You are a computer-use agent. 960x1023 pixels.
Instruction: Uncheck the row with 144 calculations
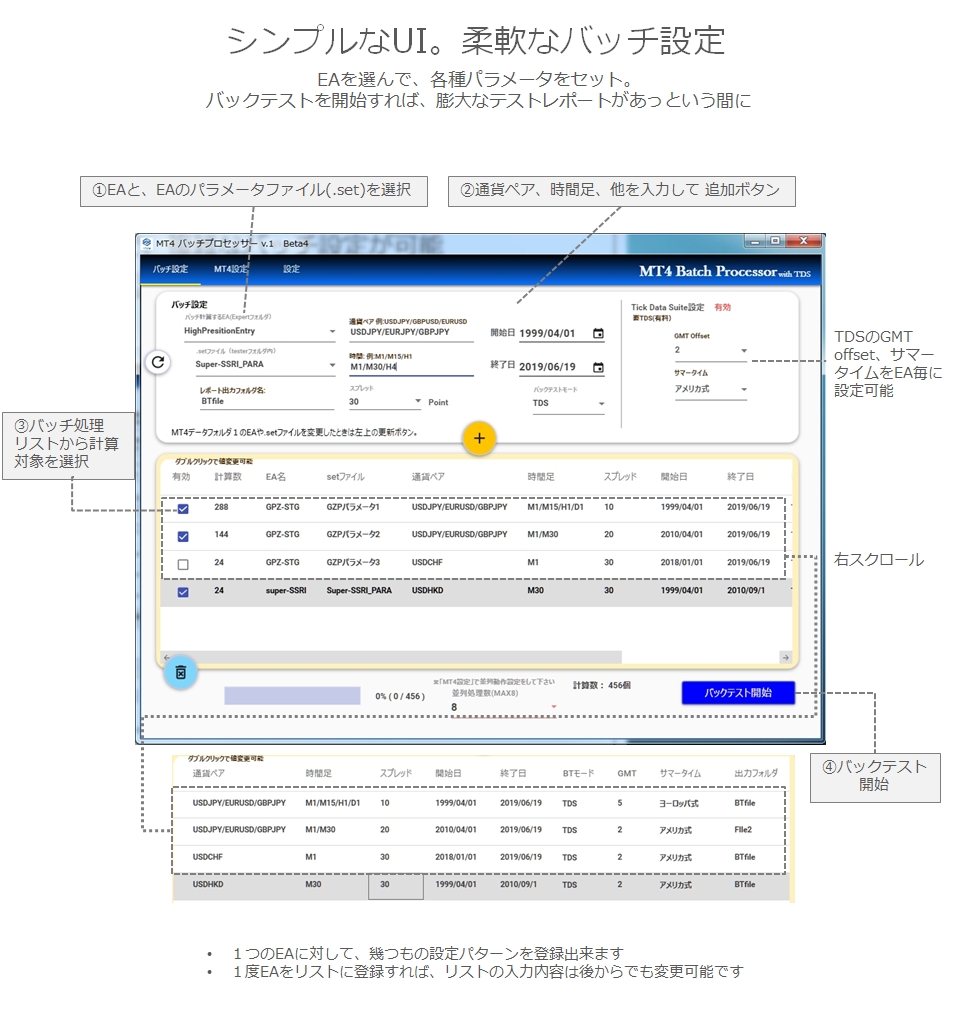coord(183,536)
